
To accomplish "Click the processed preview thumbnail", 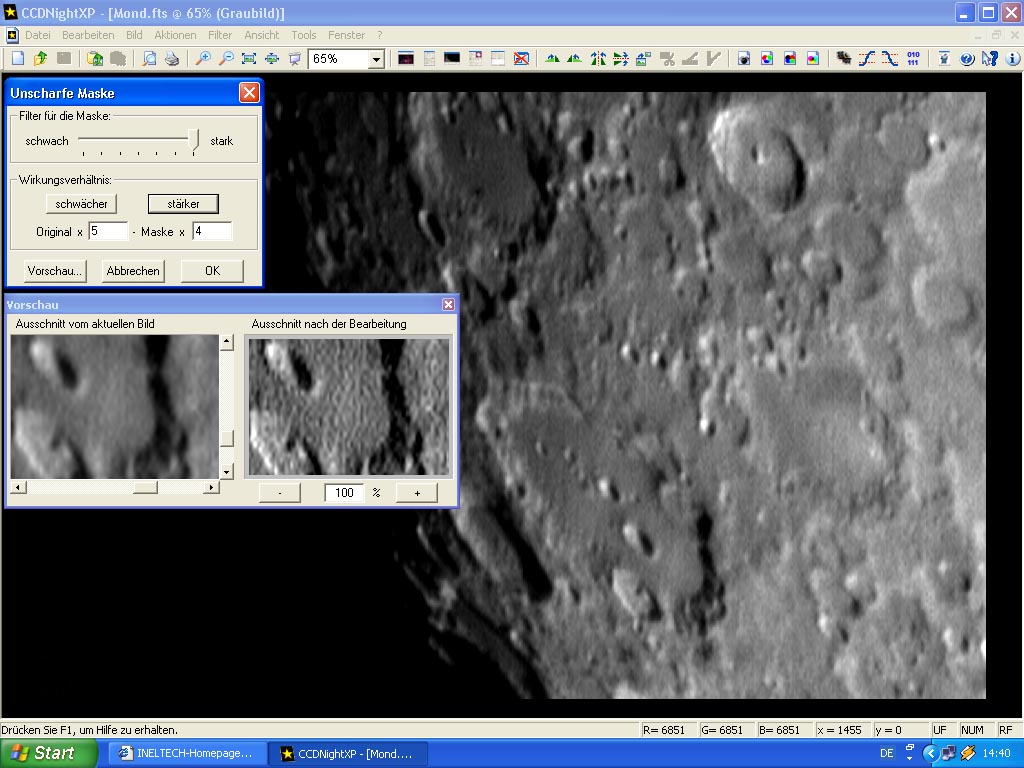I will (350, 406).
